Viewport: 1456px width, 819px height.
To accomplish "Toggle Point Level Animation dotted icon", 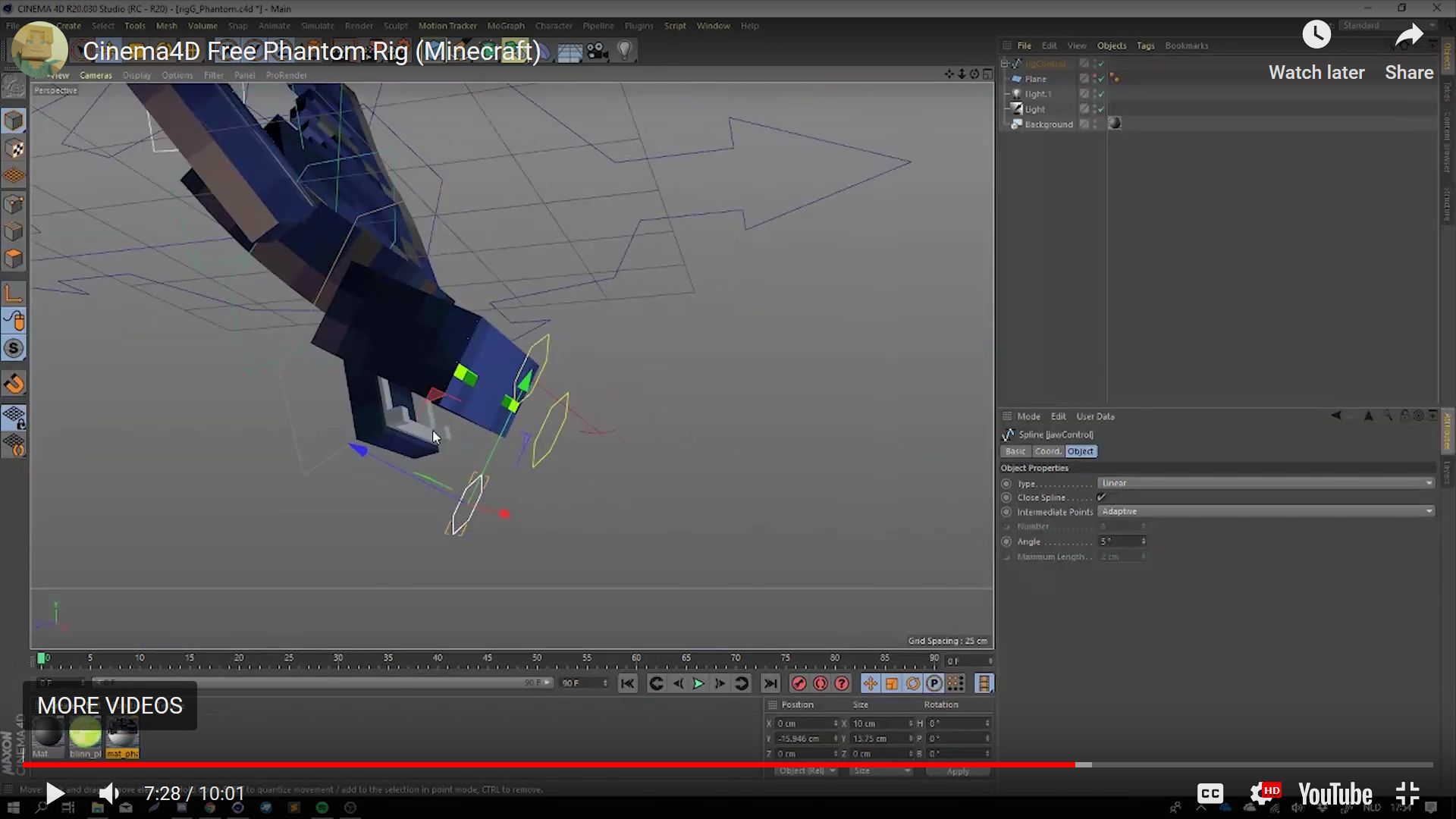I will click(955, 684).
